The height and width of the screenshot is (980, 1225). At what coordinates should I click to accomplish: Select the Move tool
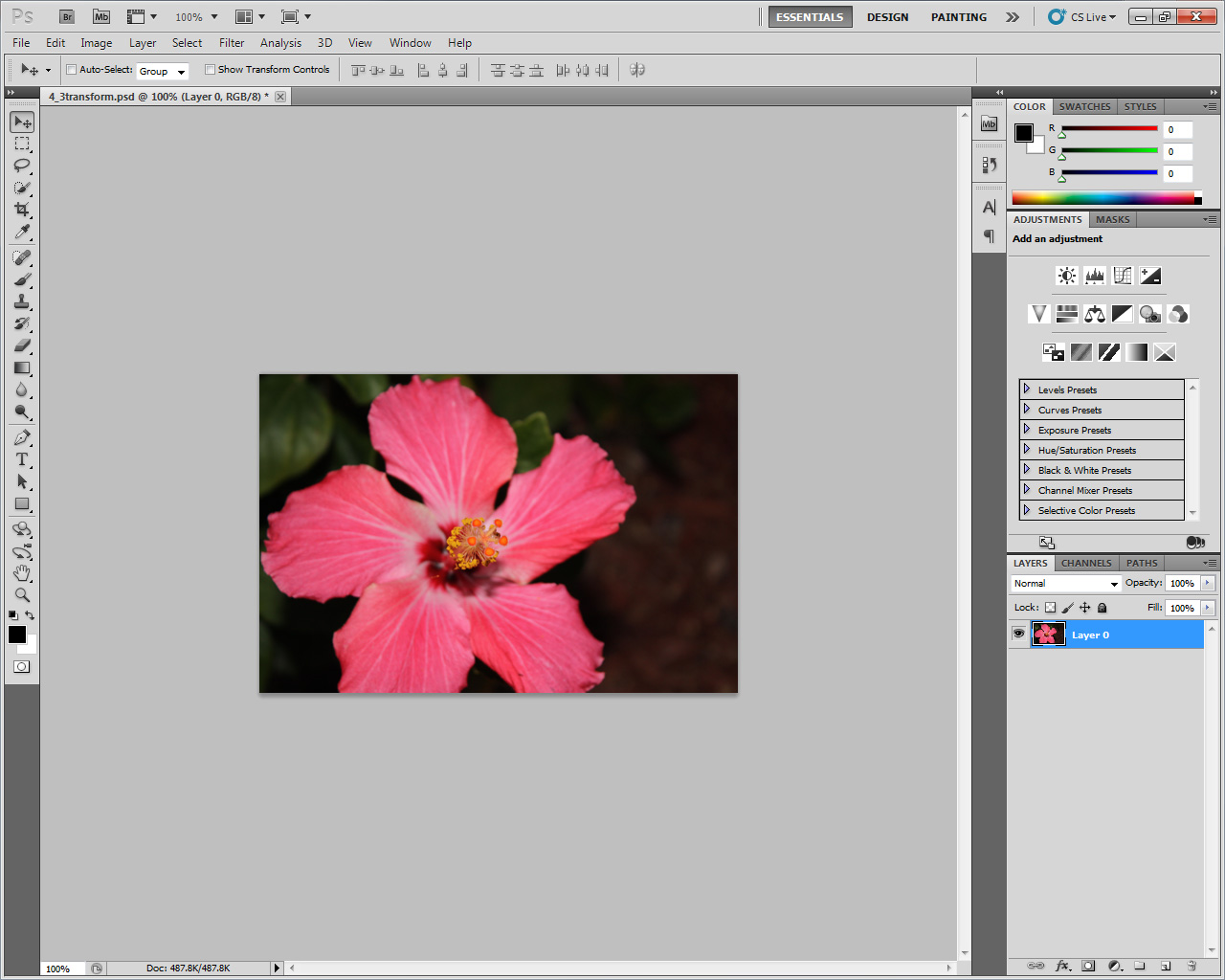click(22, 122)
